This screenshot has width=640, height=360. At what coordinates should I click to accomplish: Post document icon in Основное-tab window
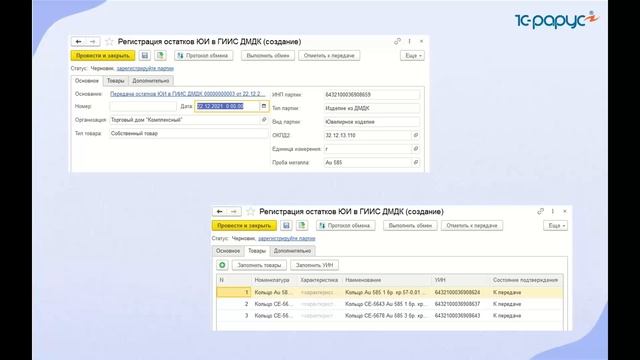pos(160,56)
